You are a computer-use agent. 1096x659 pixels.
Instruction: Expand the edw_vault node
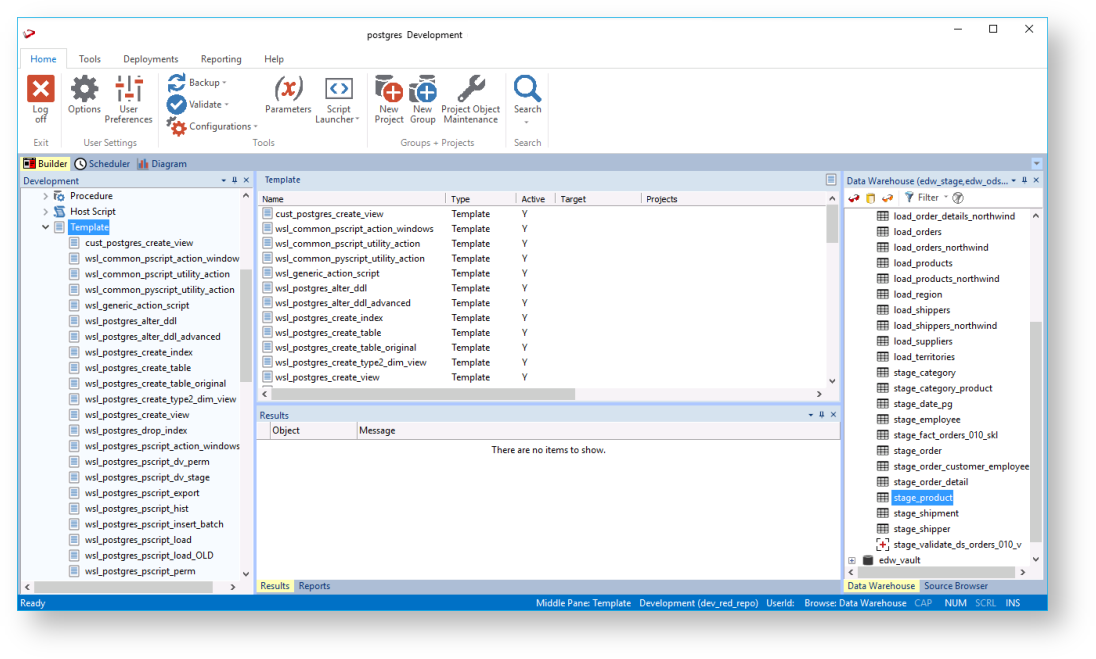pos(852,561)
